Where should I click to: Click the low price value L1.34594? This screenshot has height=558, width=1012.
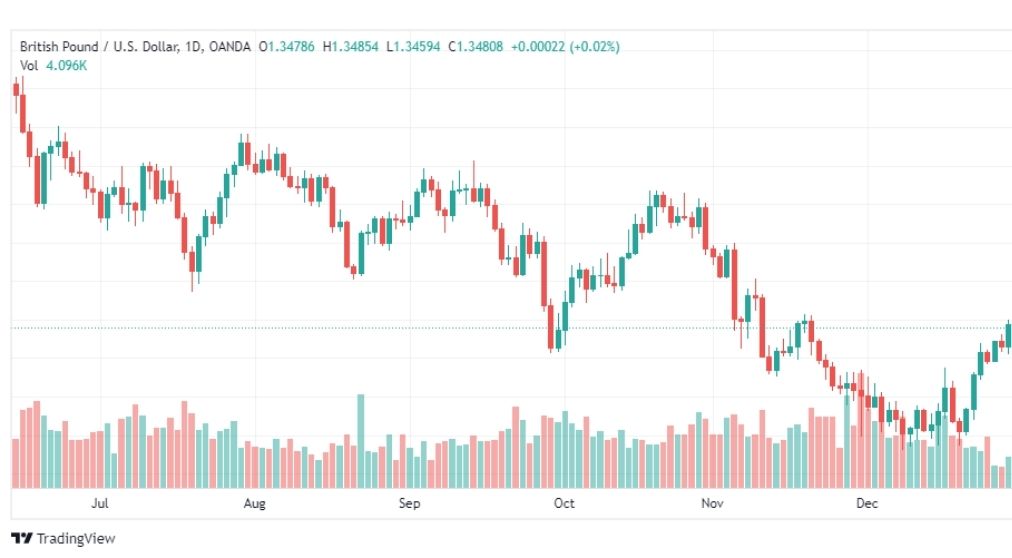[413, 46]
